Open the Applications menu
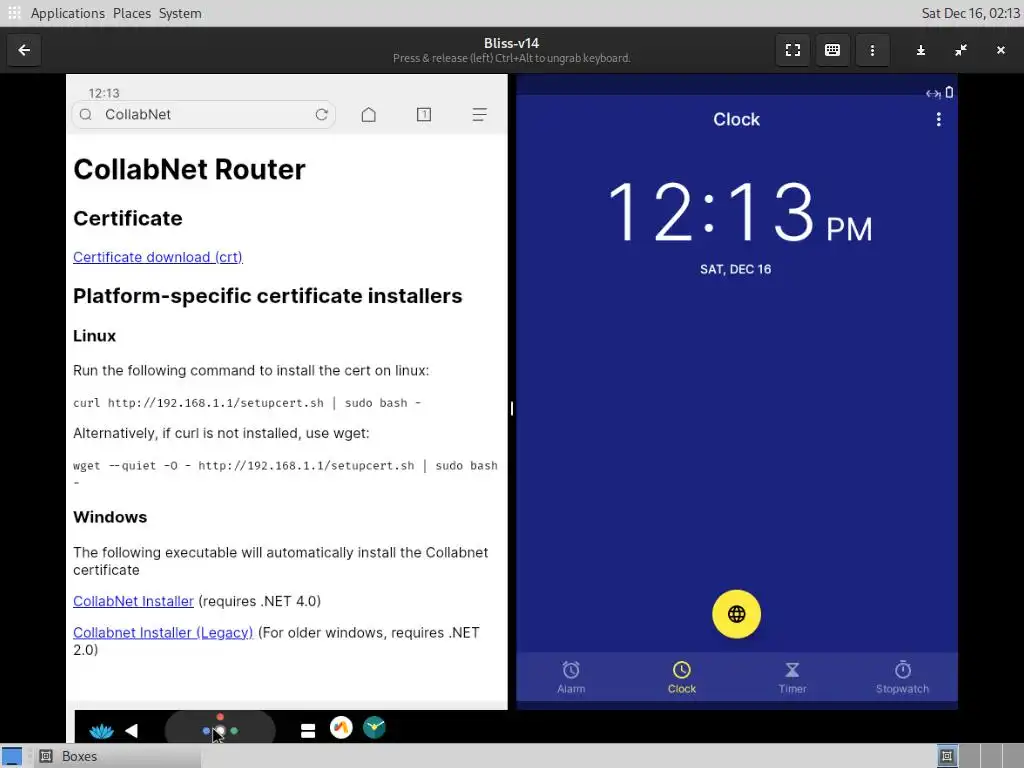Viewport: 1024px width, 768px height. [x=67, y=13]
